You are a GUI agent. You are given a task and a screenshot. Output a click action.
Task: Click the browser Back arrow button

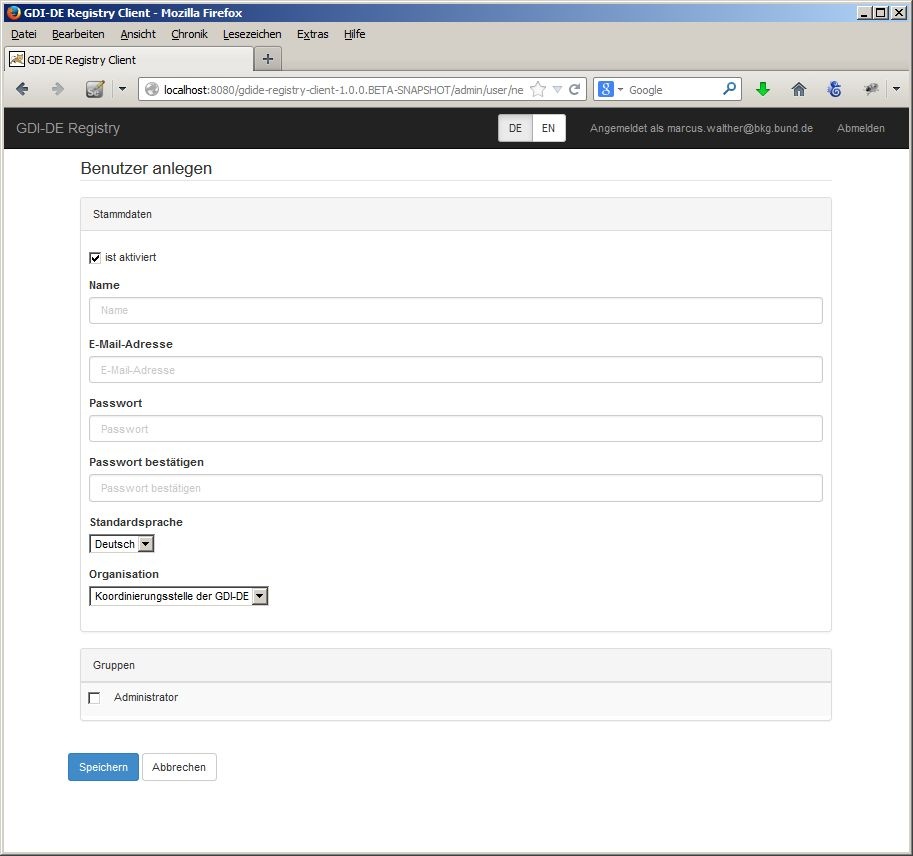click(x=22, y=89)
